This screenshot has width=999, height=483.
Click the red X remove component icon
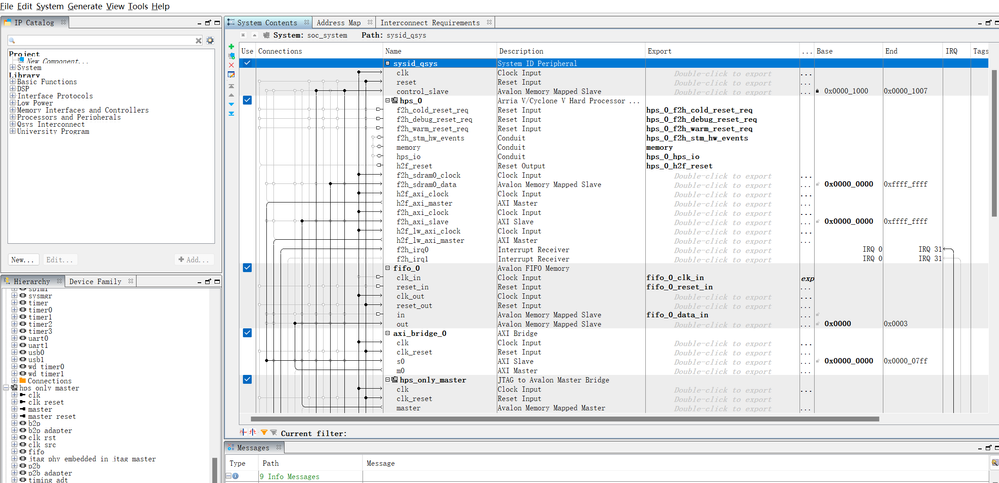[232, 63]
